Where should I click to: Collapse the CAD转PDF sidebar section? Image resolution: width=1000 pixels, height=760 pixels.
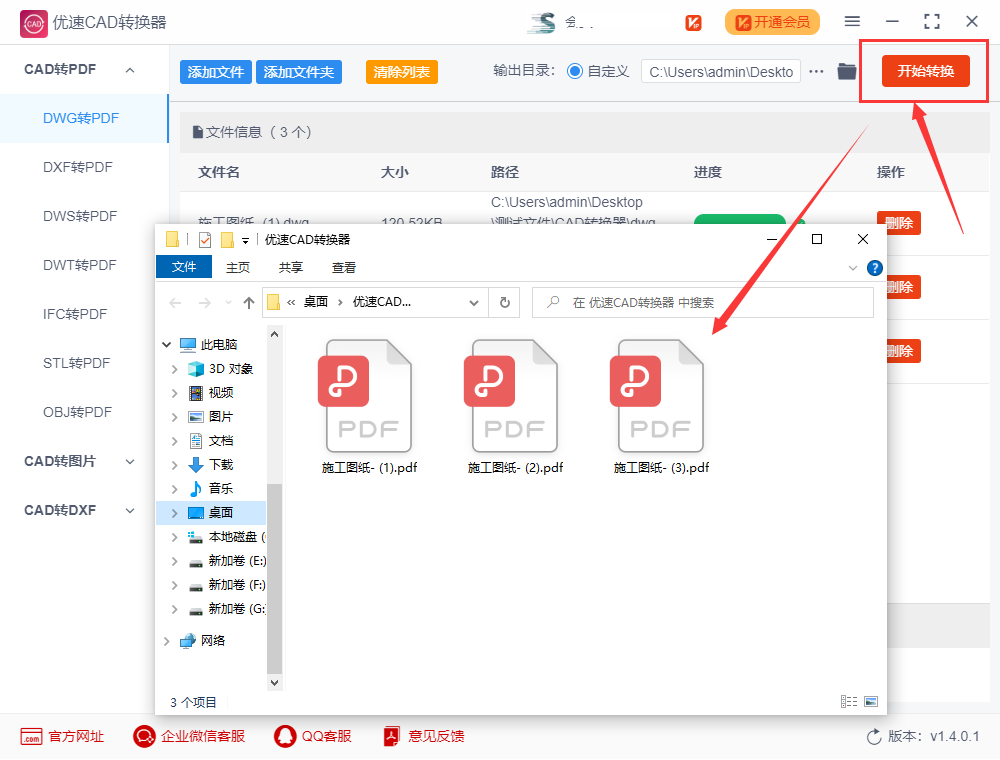click(128, 69)
